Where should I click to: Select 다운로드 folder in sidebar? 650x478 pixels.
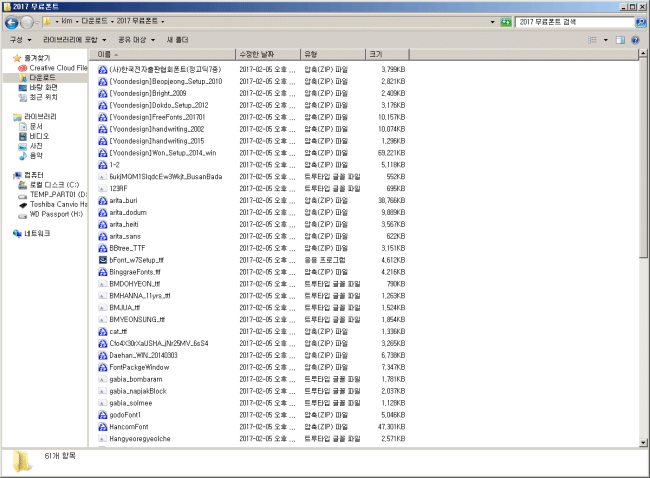pos(42,78)
